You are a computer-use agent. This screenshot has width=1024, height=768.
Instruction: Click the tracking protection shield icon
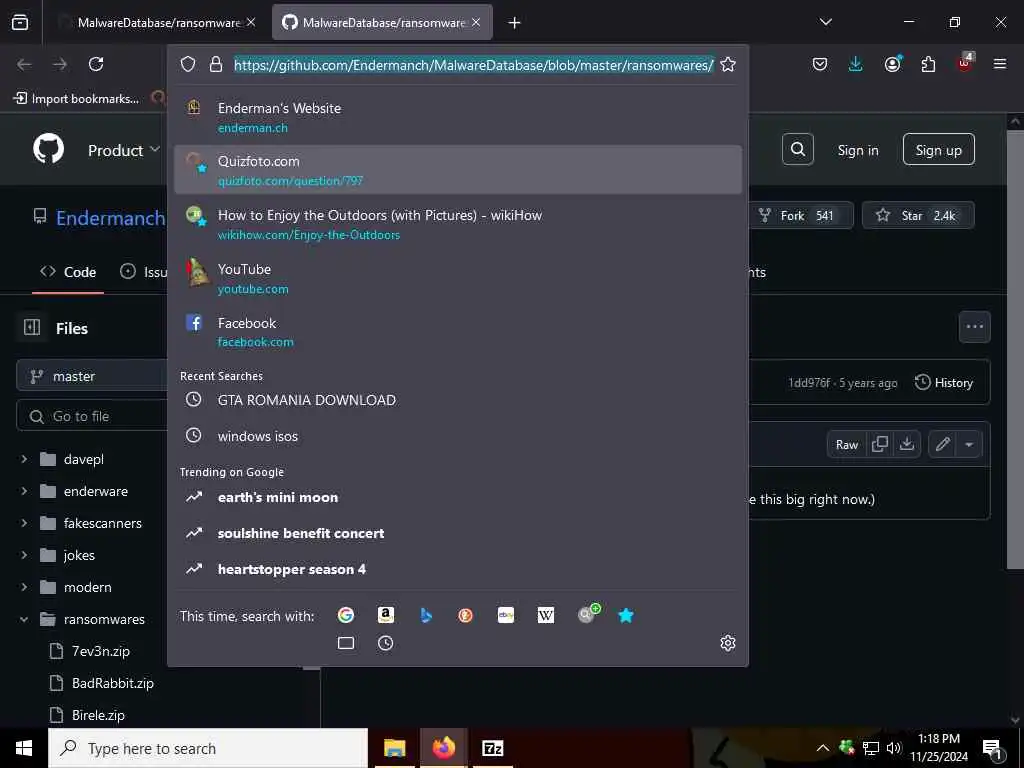click(188, 65)
